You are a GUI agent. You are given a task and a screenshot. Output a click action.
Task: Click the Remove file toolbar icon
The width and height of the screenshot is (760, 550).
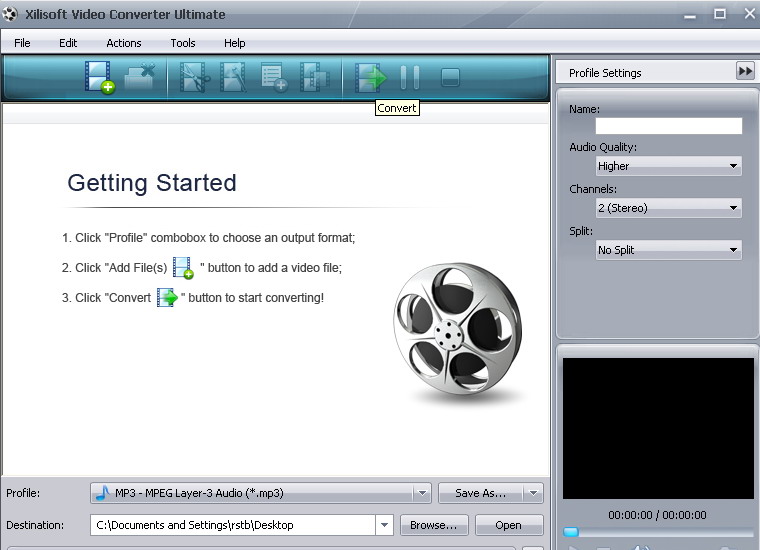click(140, 77)
